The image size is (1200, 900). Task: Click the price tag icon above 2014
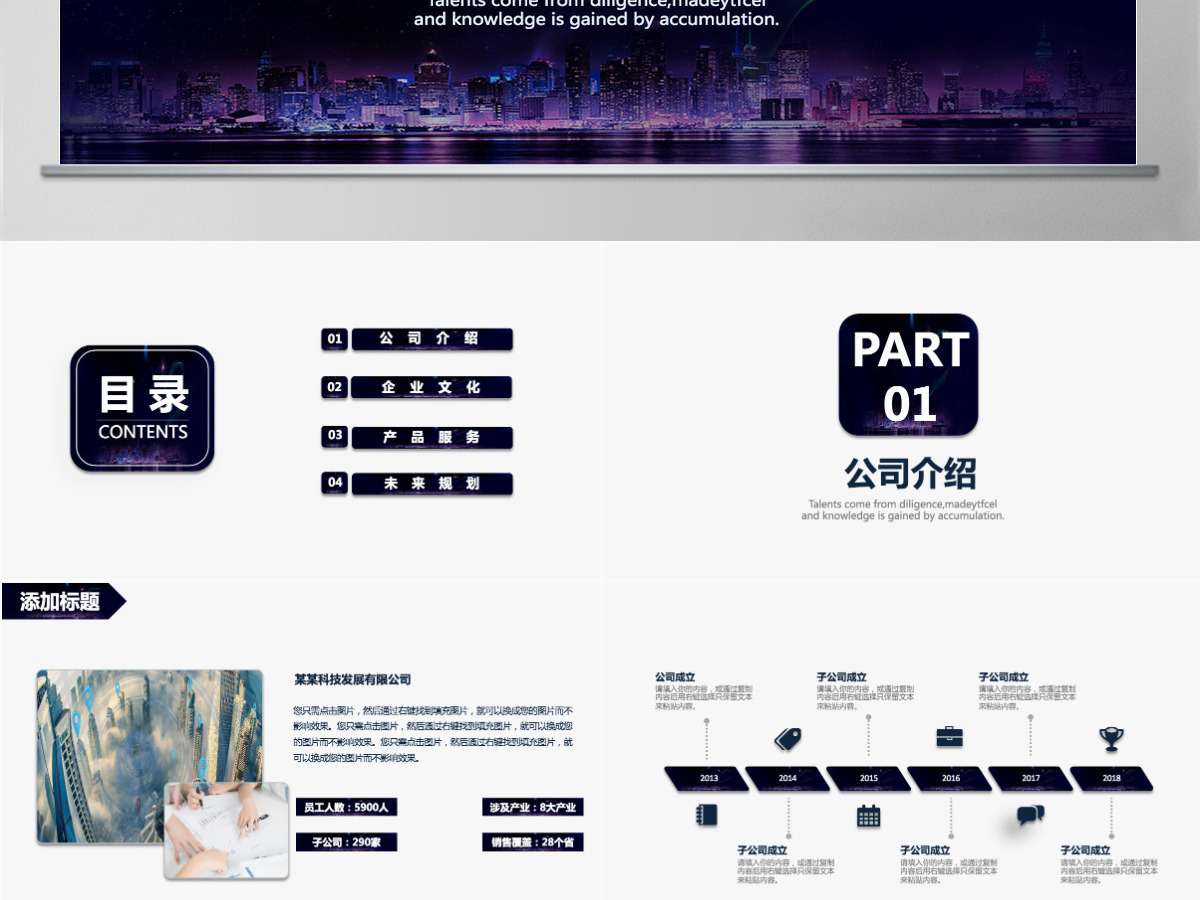click(x=788, y=739)
